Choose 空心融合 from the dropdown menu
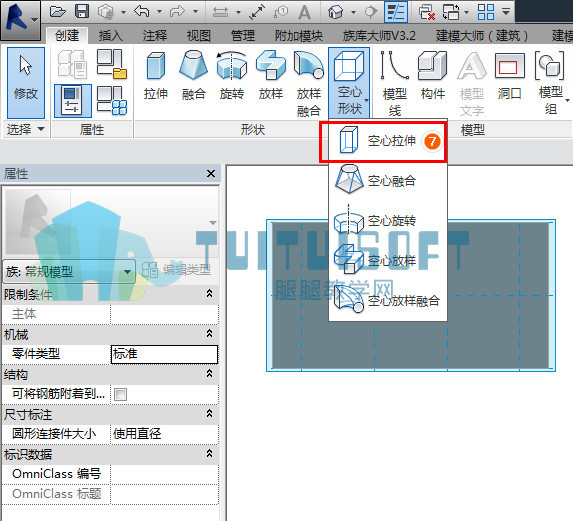The width and height of the screenshot is (573, 521). tap(388, 180)
